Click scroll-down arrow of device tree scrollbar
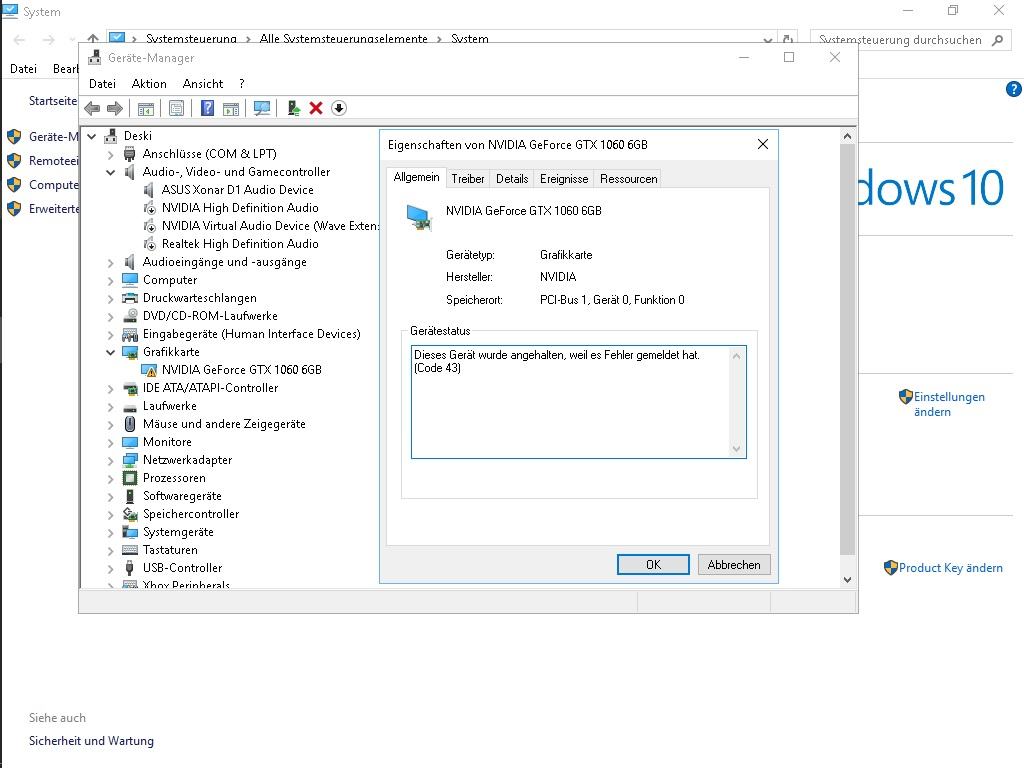1024x768 pixels. click(847, 580)
